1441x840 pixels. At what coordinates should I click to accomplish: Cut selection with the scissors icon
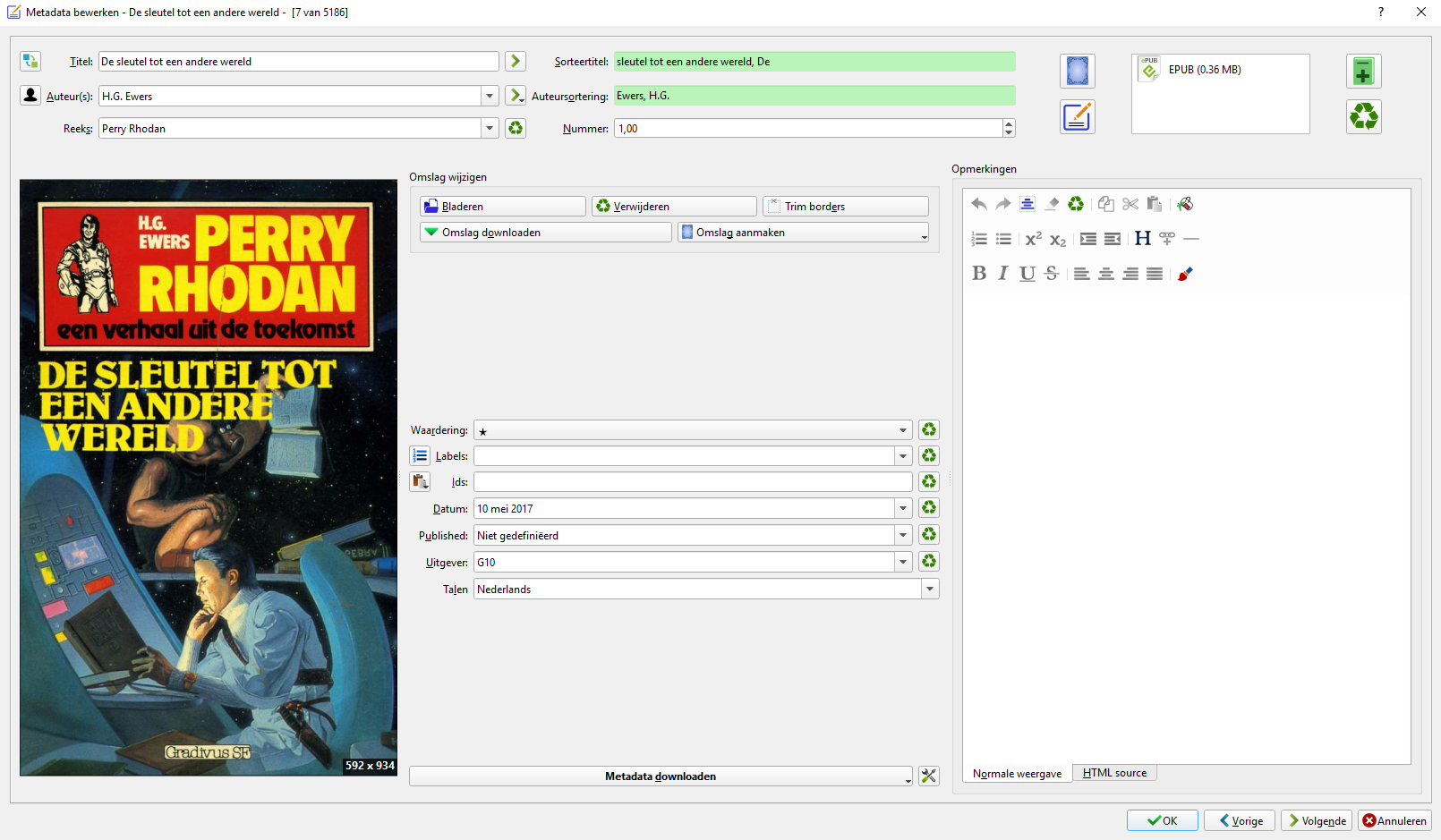pyautogui.click(x=1130, y=204)
